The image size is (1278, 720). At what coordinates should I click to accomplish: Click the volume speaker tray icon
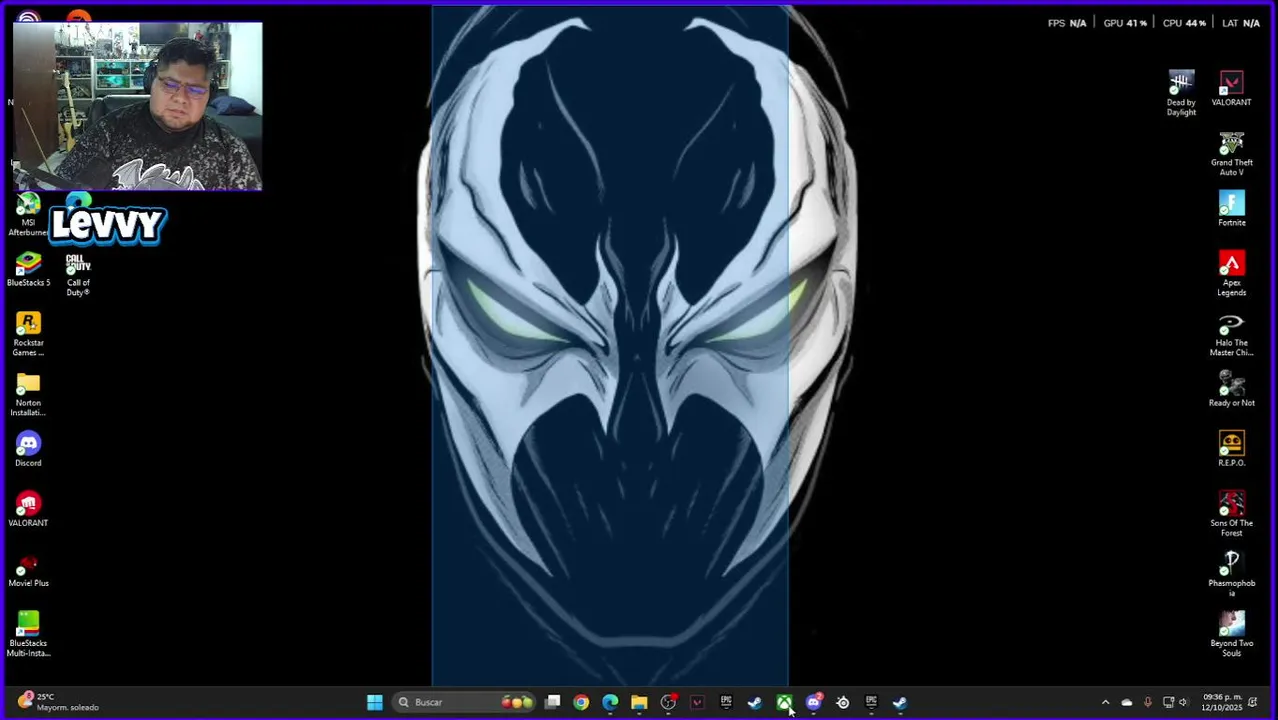1183,703
